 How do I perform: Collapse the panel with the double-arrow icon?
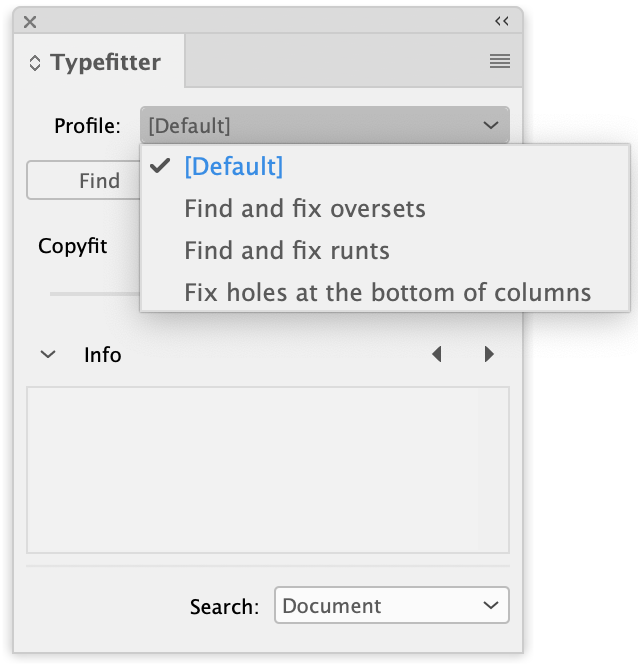coord(502,21)
